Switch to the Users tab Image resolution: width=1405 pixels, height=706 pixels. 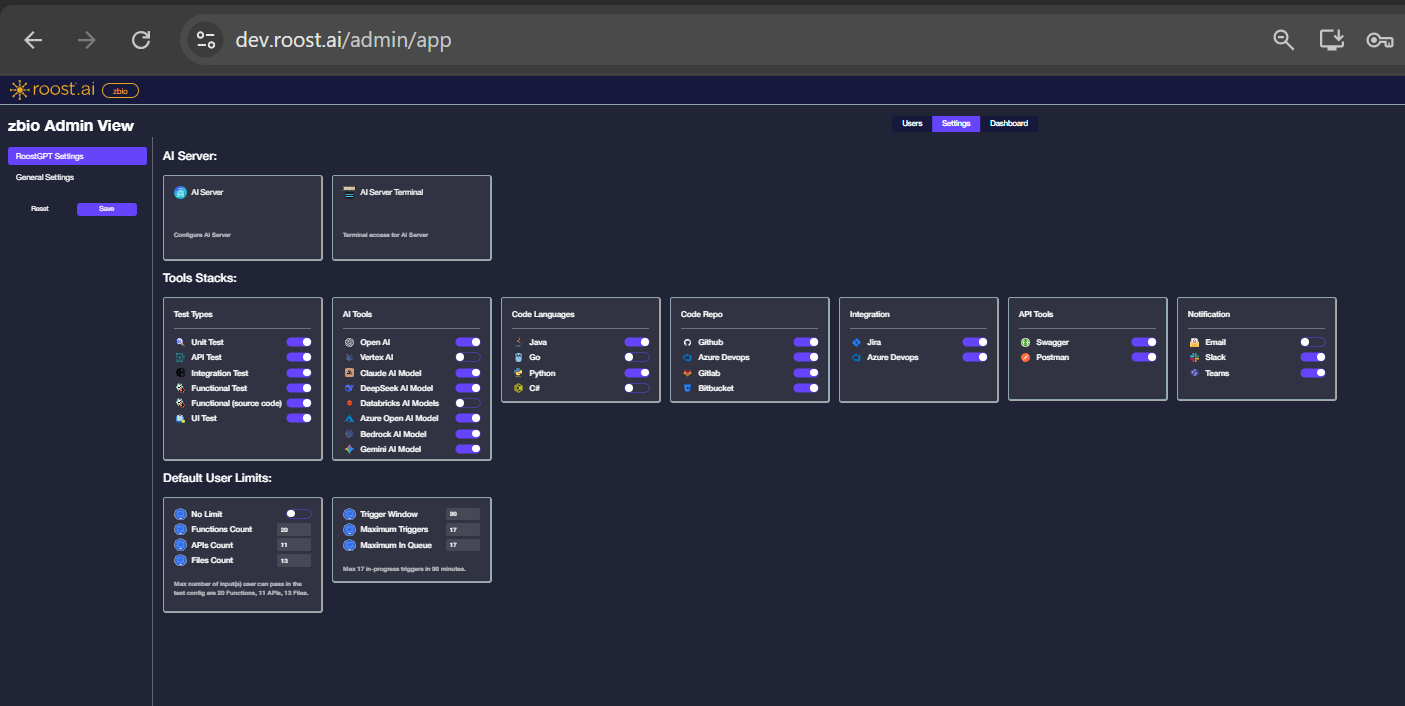pos(911,123)
